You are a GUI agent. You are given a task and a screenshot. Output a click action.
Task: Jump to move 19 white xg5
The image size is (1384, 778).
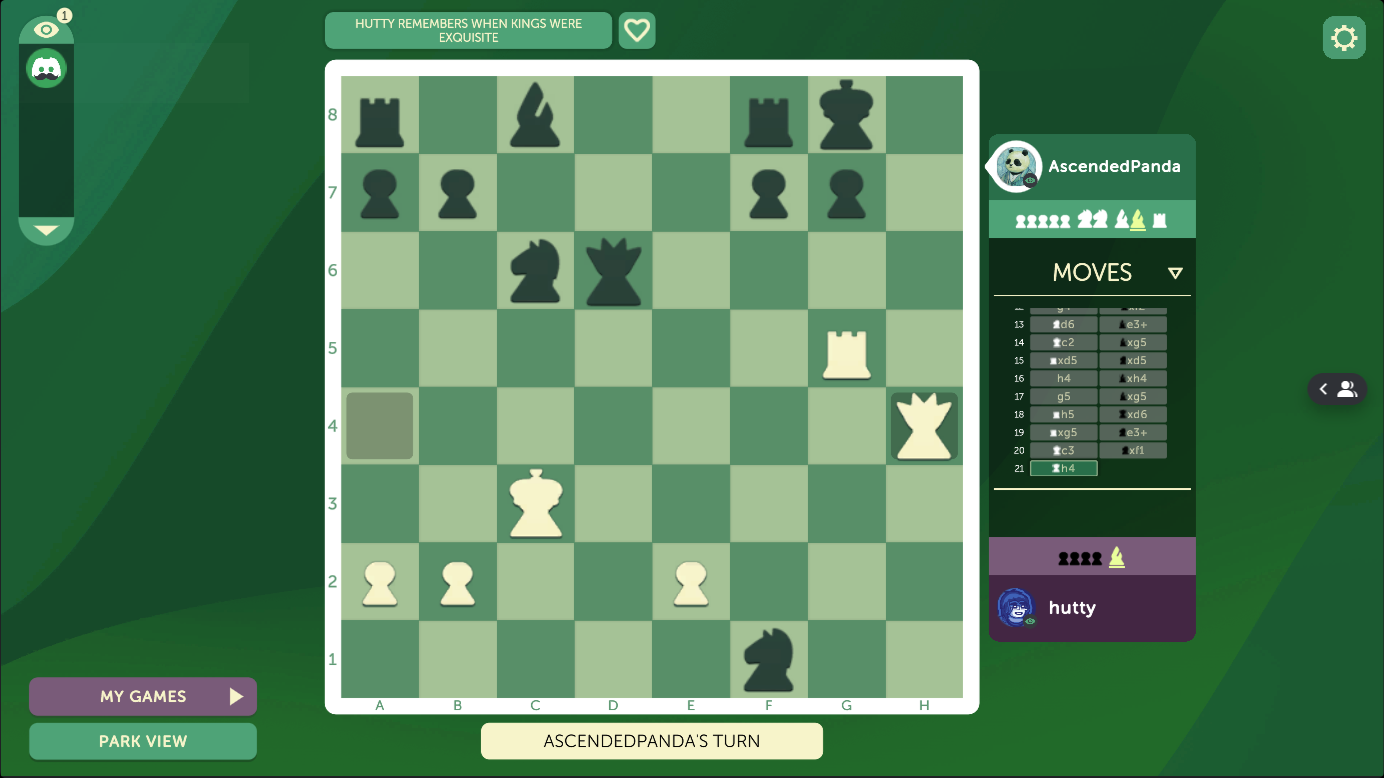pyautogui.click(x=1063, y=432)
